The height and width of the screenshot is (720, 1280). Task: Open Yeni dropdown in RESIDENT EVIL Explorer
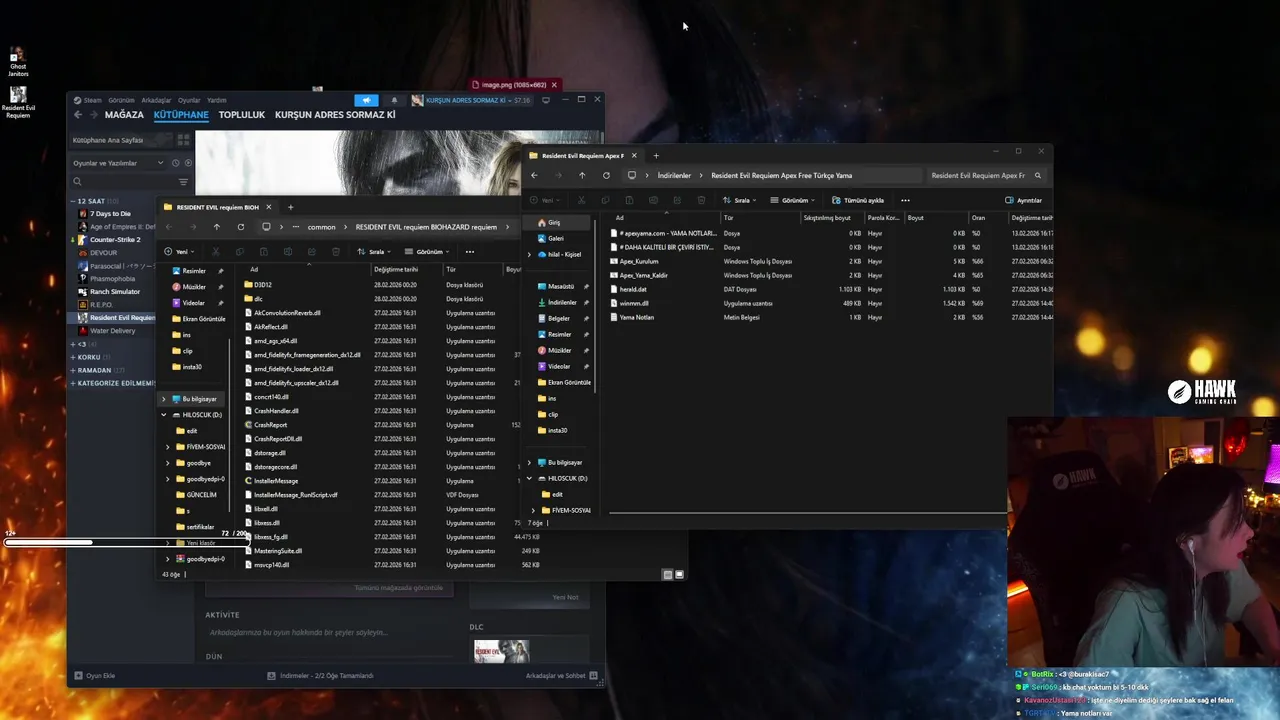click(179, 252)
